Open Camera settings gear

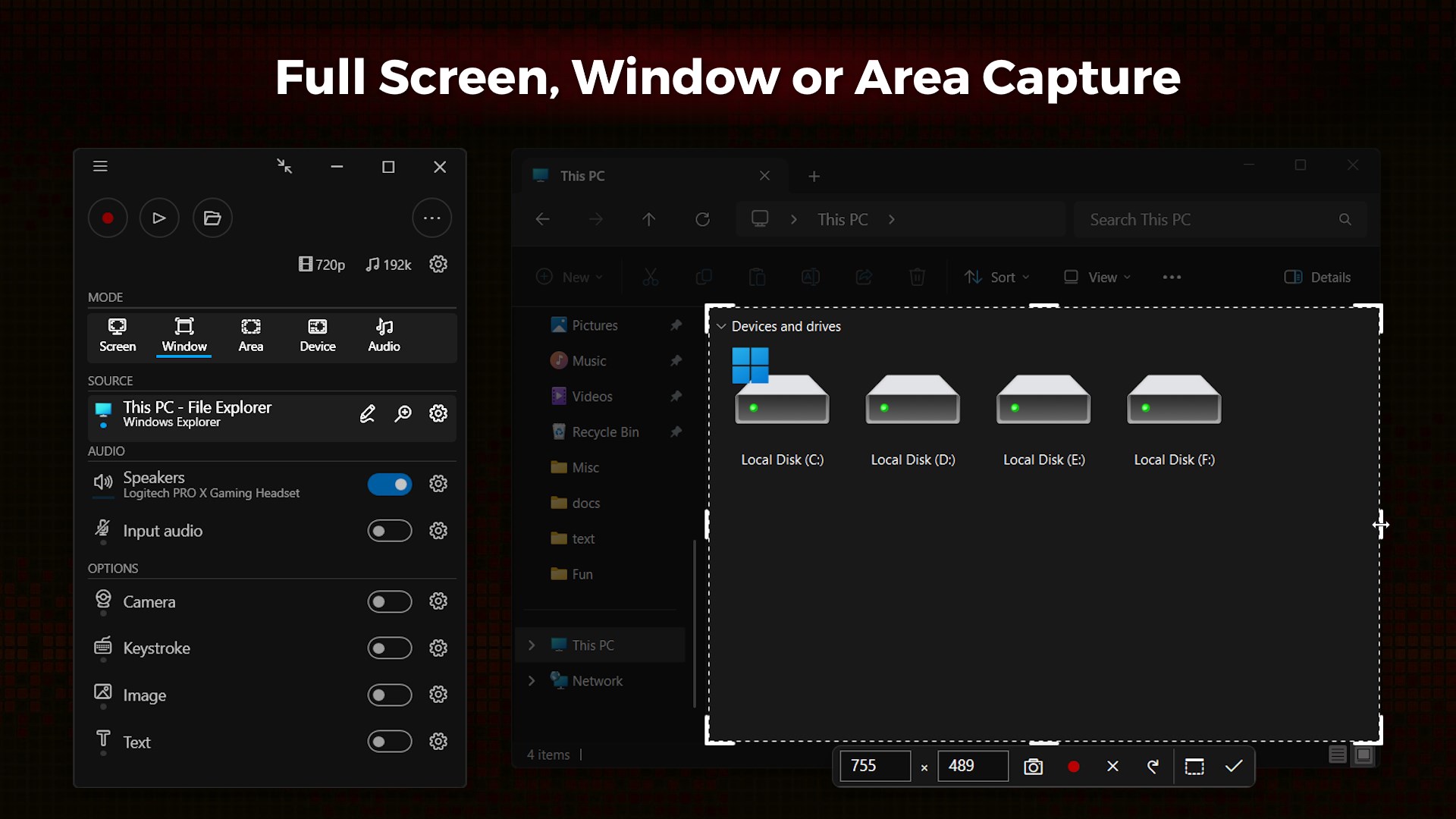(x=438, y=601)
